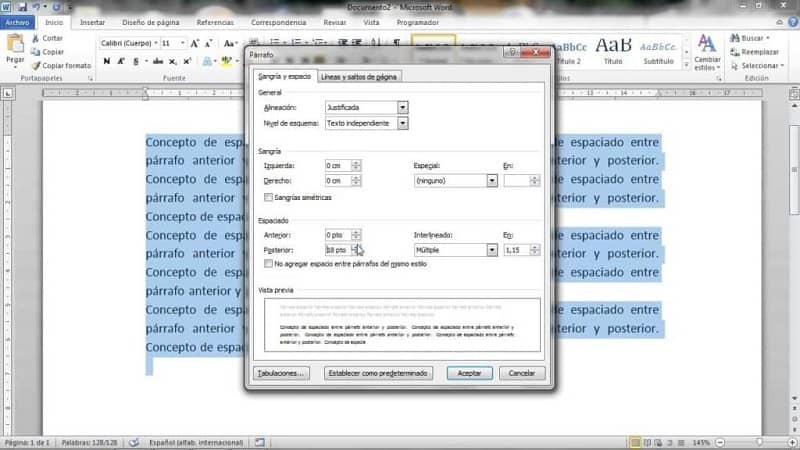Click the Buscar find icon
The image size is (800, 450).
735,38
